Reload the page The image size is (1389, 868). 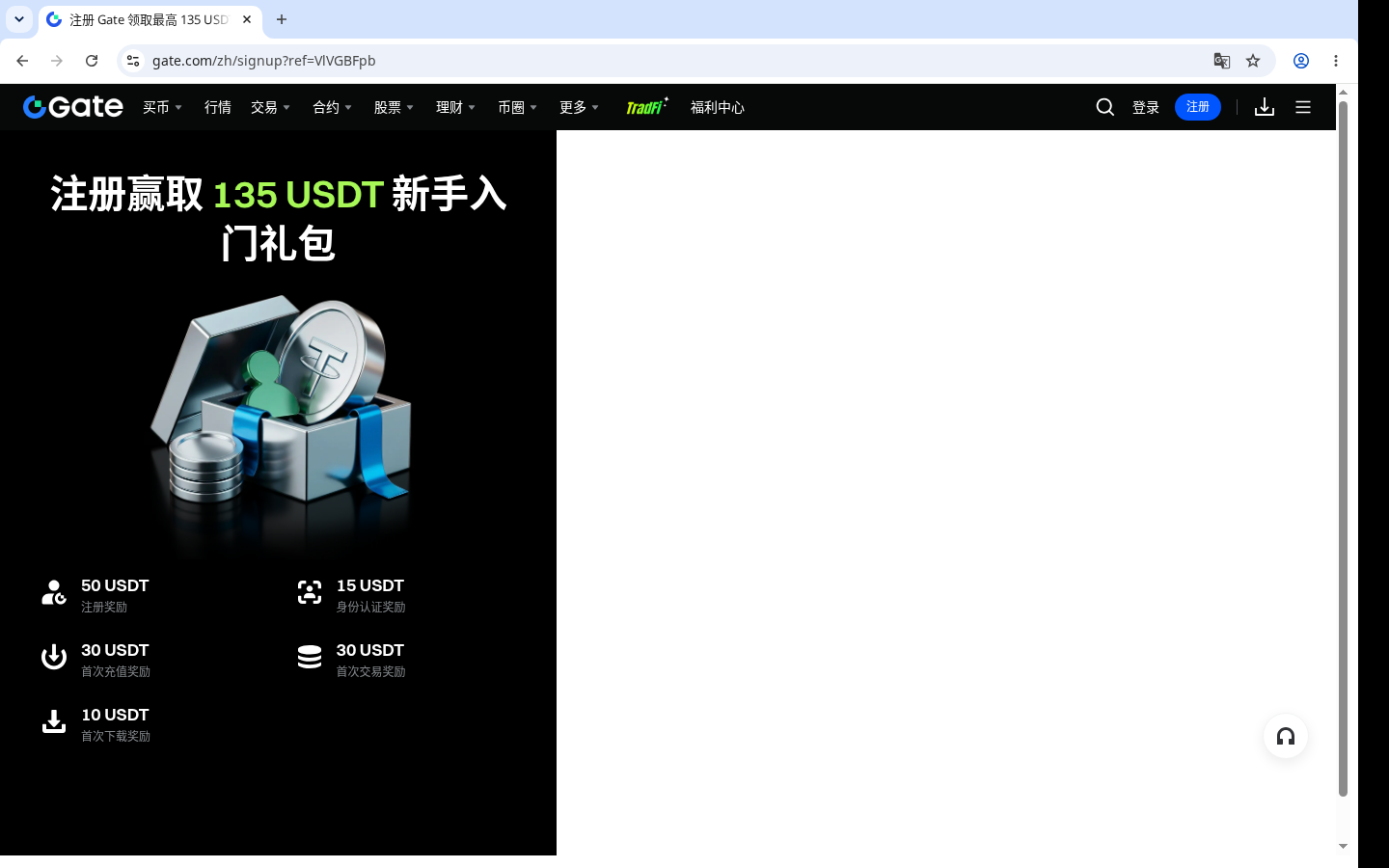[x=92, y=61]
